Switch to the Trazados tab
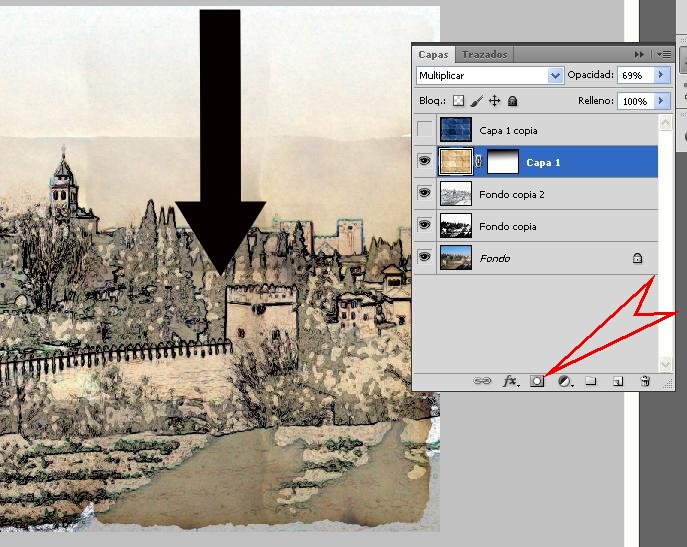687x547 pixels. [485, 54]
